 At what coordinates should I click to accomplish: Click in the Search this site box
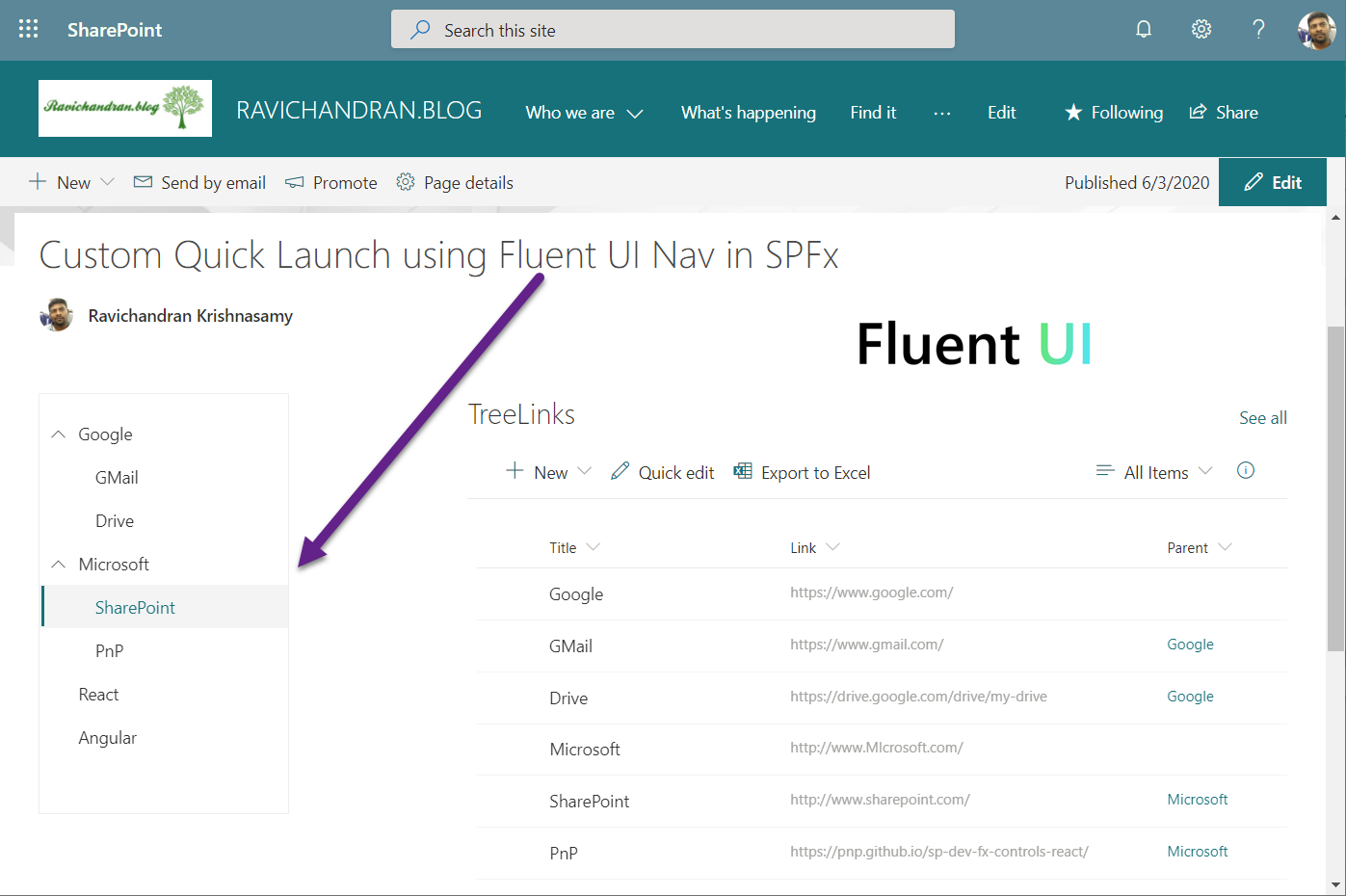[x=673, y=30]
